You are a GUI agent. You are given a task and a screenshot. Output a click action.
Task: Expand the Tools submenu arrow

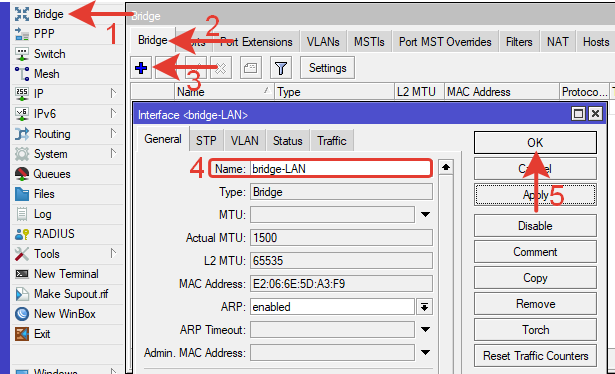(113, 253)
